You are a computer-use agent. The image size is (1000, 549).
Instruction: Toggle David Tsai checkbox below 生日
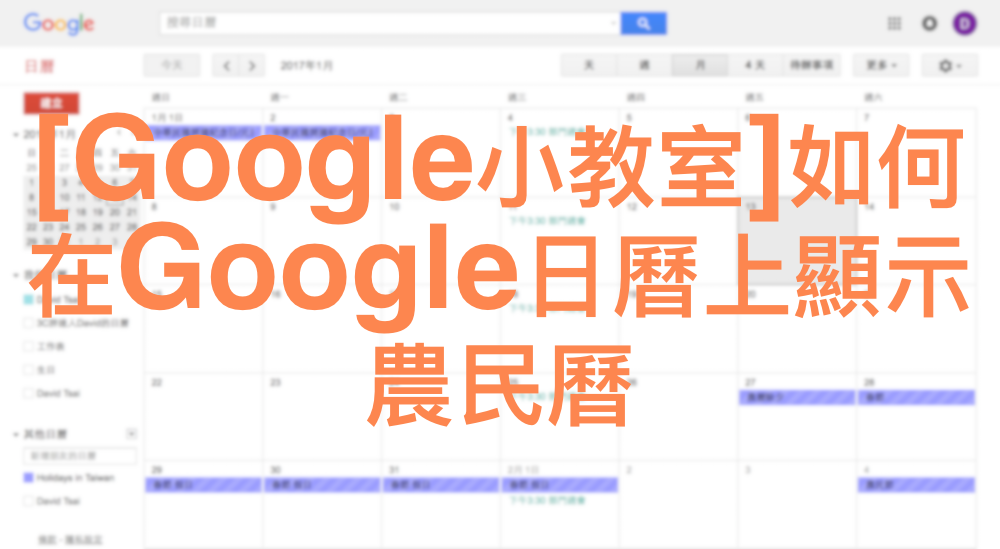click(x=28, y=393)
